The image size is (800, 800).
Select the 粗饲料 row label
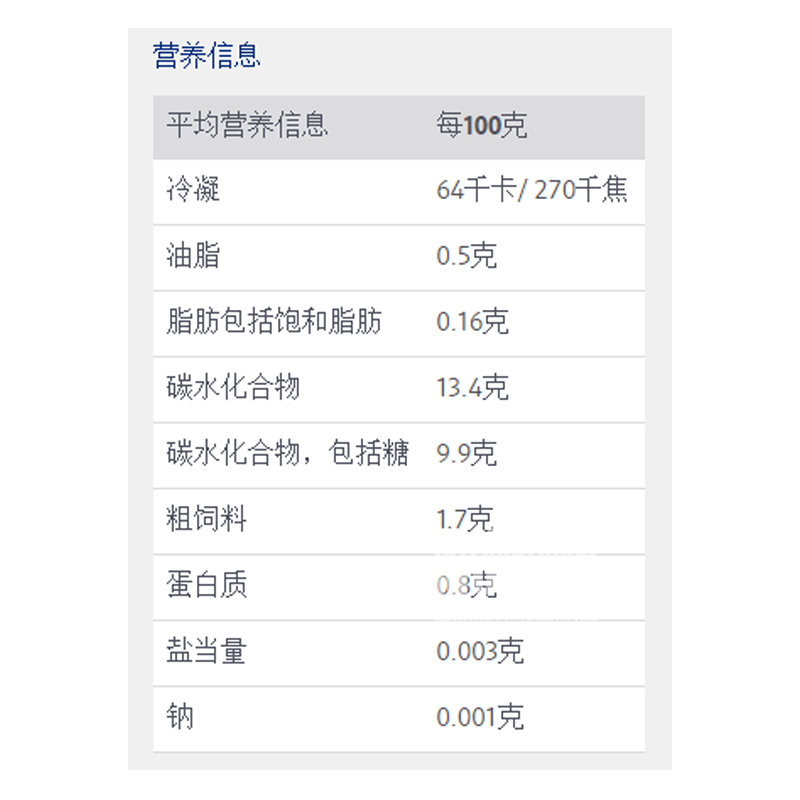click(206, 520)
